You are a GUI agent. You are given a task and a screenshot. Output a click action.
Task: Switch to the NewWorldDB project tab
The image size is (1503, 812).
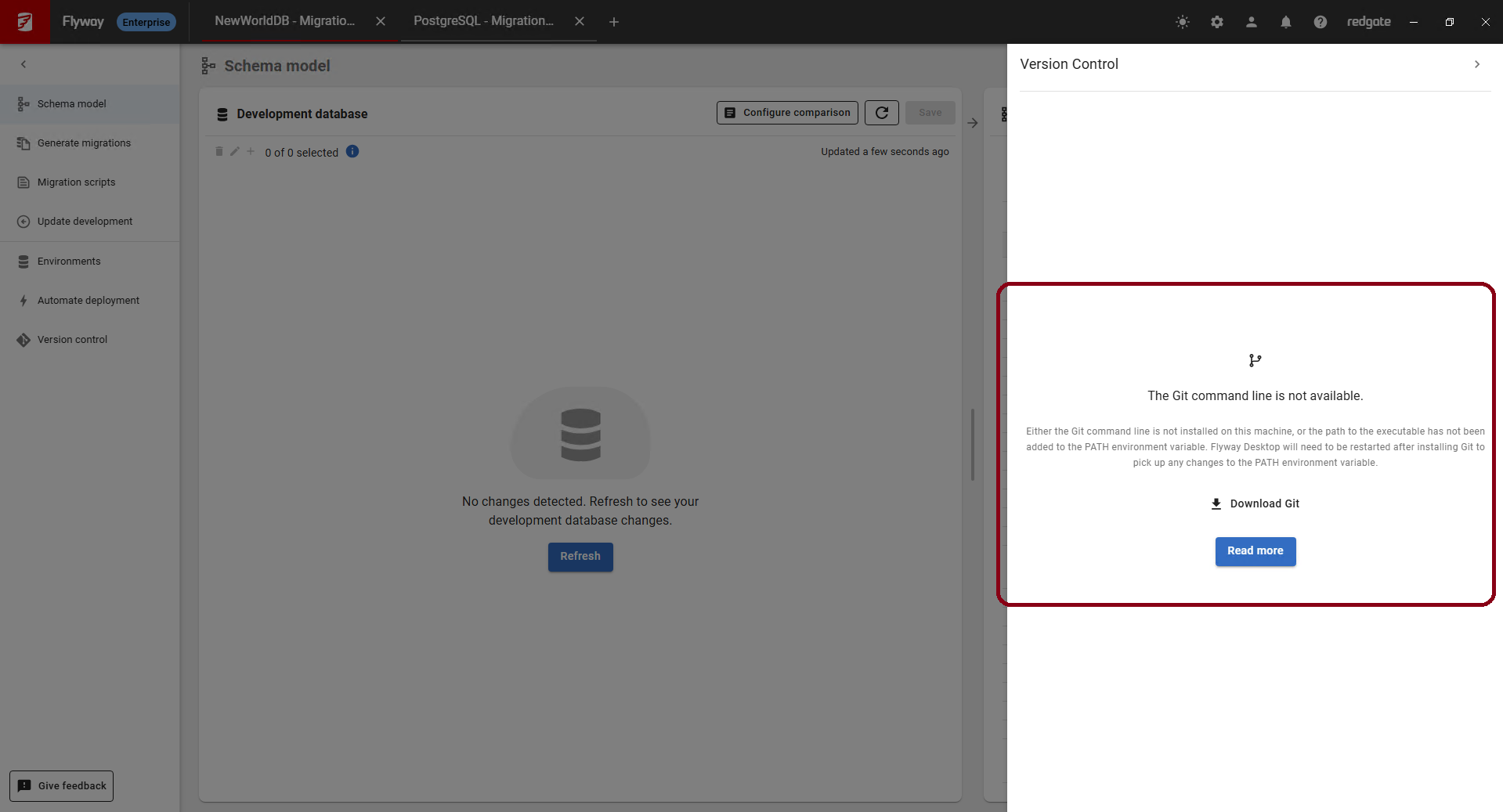pos(284,21)
